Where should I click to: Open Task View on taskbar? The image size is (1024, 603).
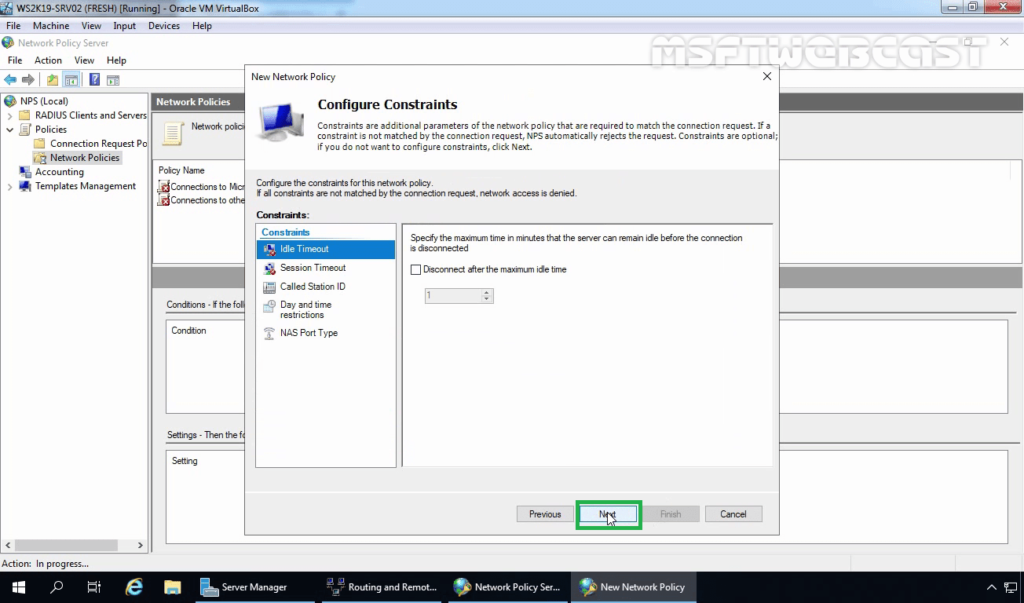point(94,587)
